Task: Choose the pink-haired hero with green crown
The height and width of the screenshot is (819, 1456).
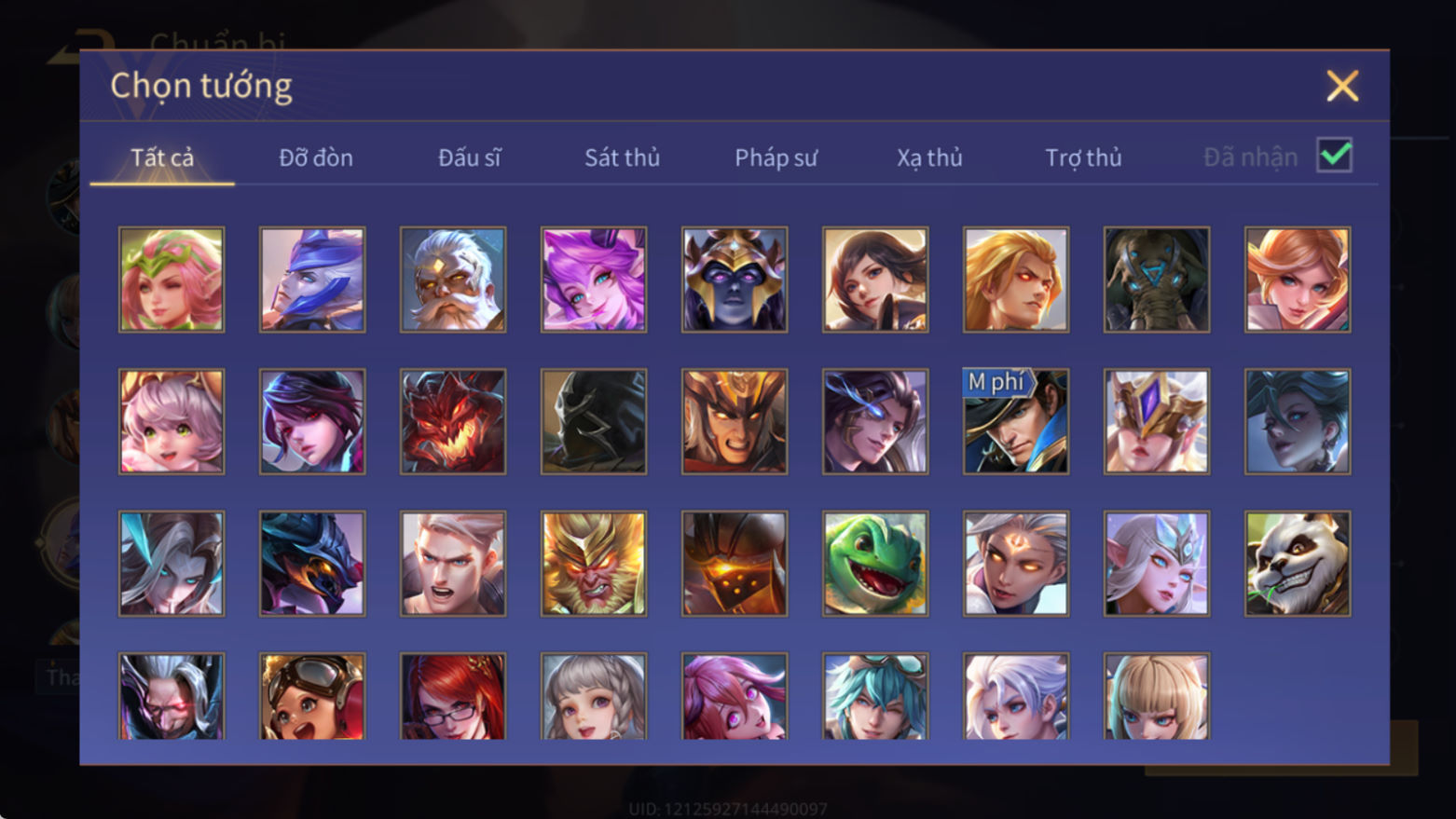Action: coord(172,280)
